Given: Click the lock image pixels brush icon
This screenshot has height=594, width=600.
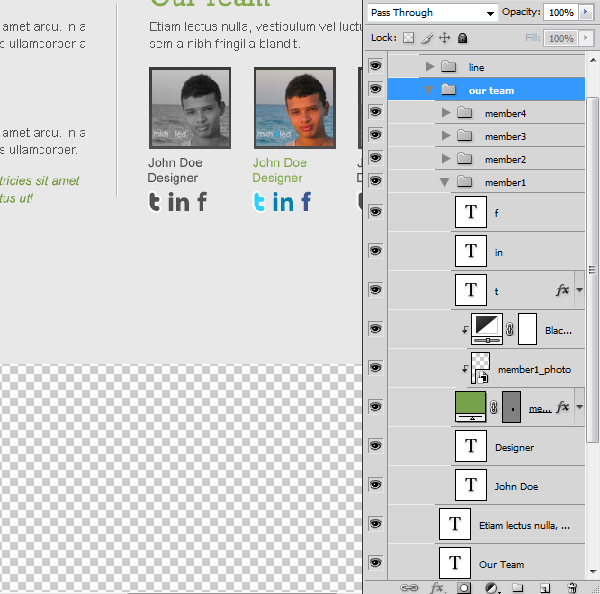Looking at the screenshot, I should pos(427,38).
